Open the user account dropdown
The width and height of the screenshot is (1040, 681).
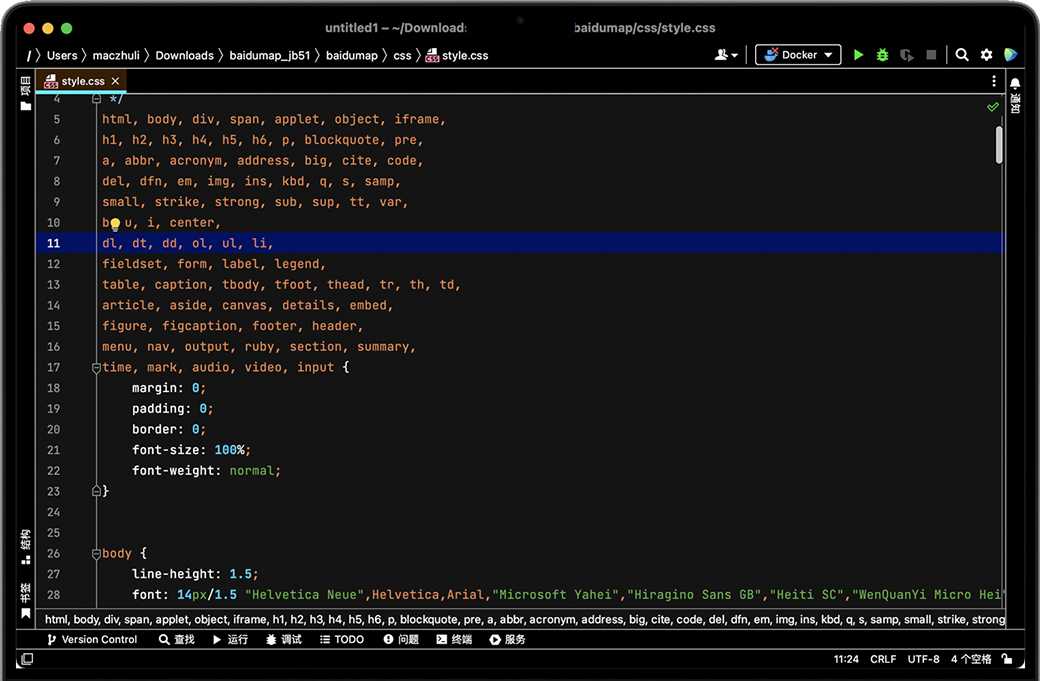coord(726,55)
